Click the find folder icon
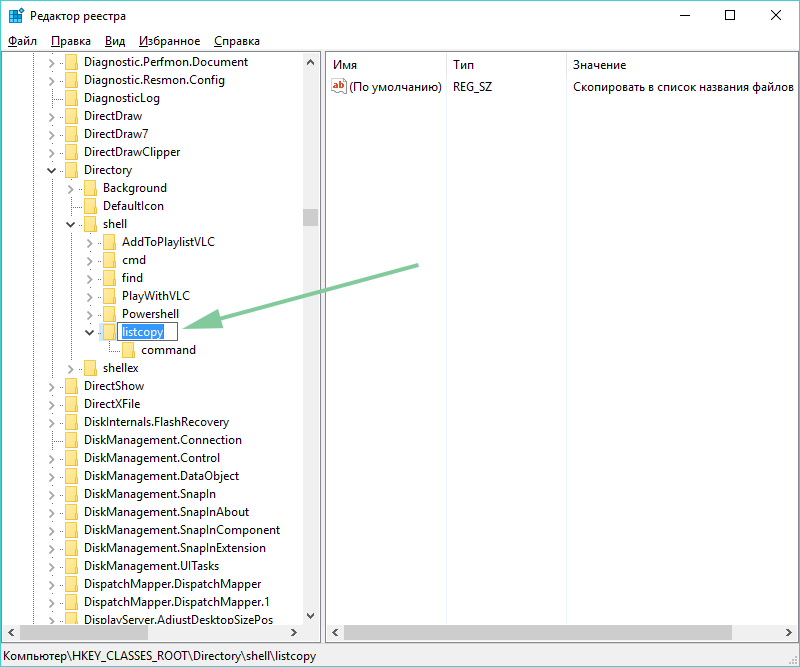 109,278
